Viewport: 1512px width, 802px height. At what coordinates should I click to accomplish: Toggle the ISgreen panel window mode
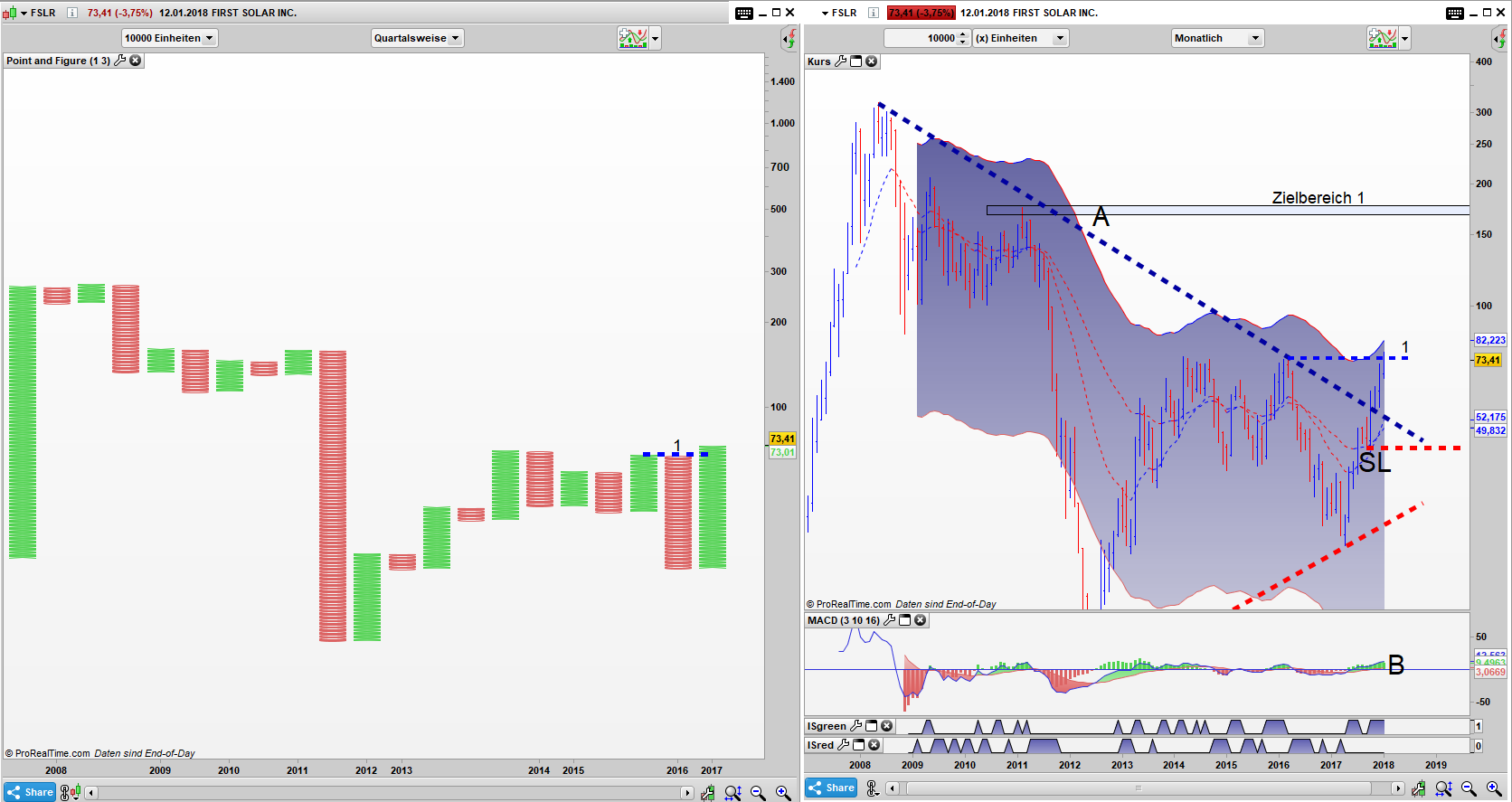coord(872,726)
